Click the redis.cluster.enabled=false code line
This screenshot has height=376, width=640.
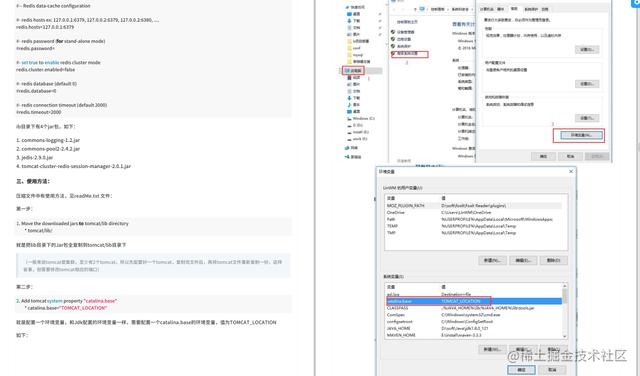click(45, 70)
